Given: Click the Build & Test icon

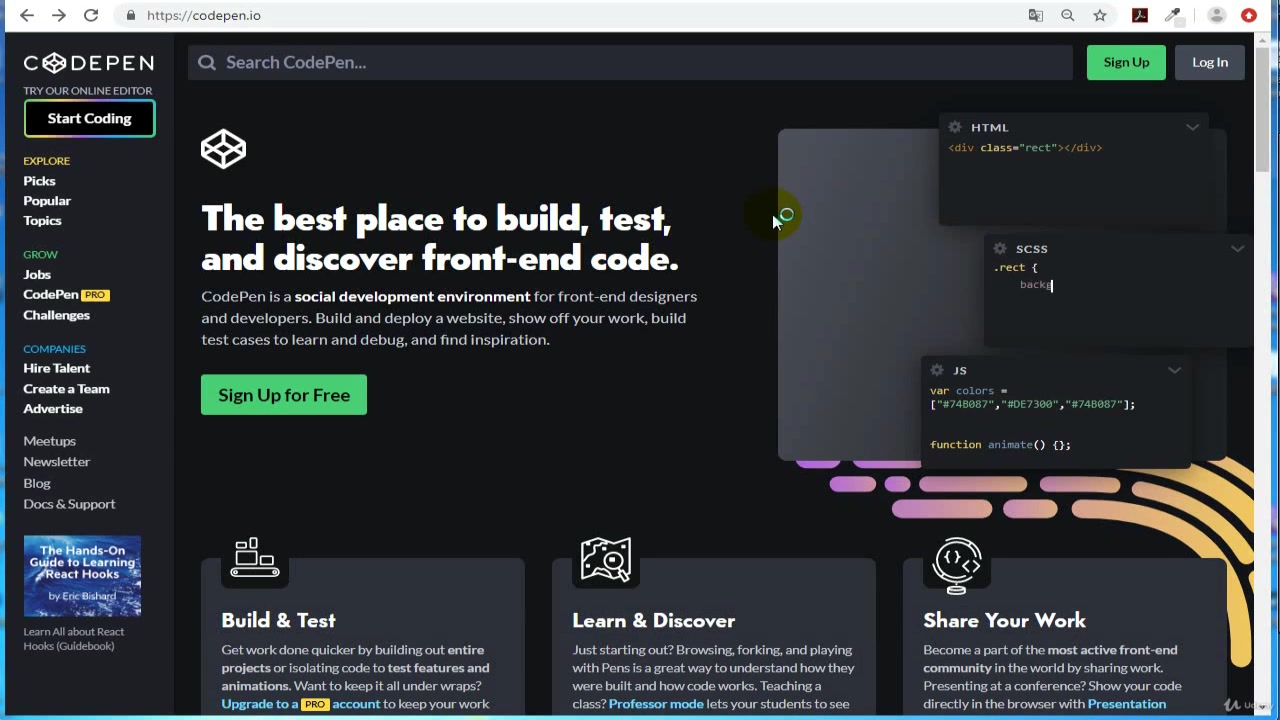Looking at the screenshot, I should (255, 557).
